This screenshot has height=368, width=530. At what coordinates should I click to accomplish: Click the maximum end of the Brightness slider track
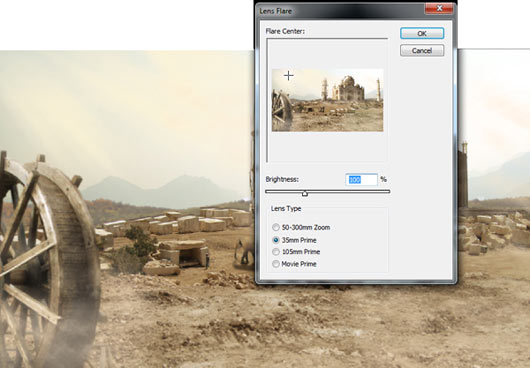coord(388,192)
